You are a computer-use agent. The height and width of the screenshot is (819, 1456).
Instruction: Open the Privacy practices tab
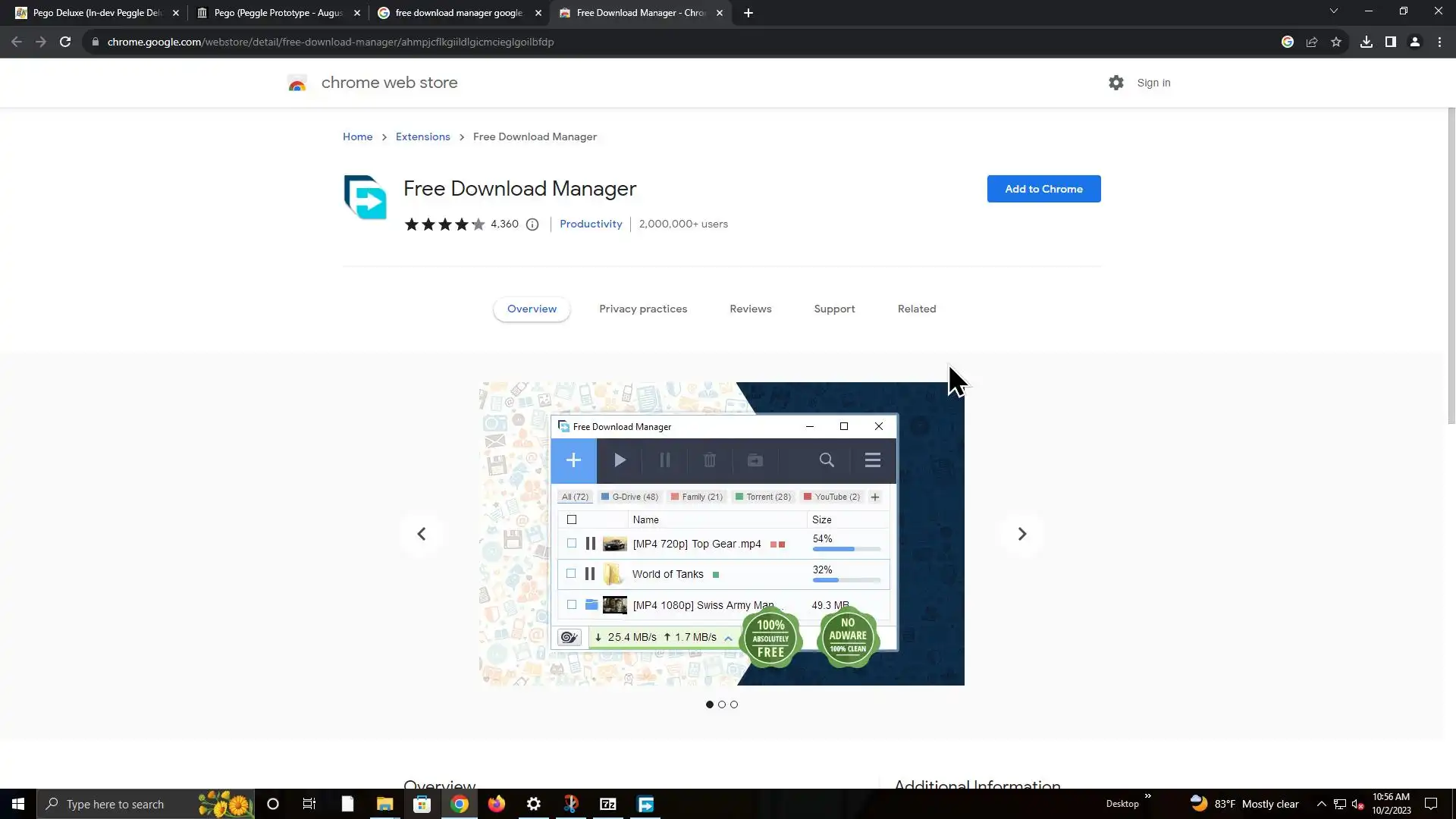(x=643, y=309)
